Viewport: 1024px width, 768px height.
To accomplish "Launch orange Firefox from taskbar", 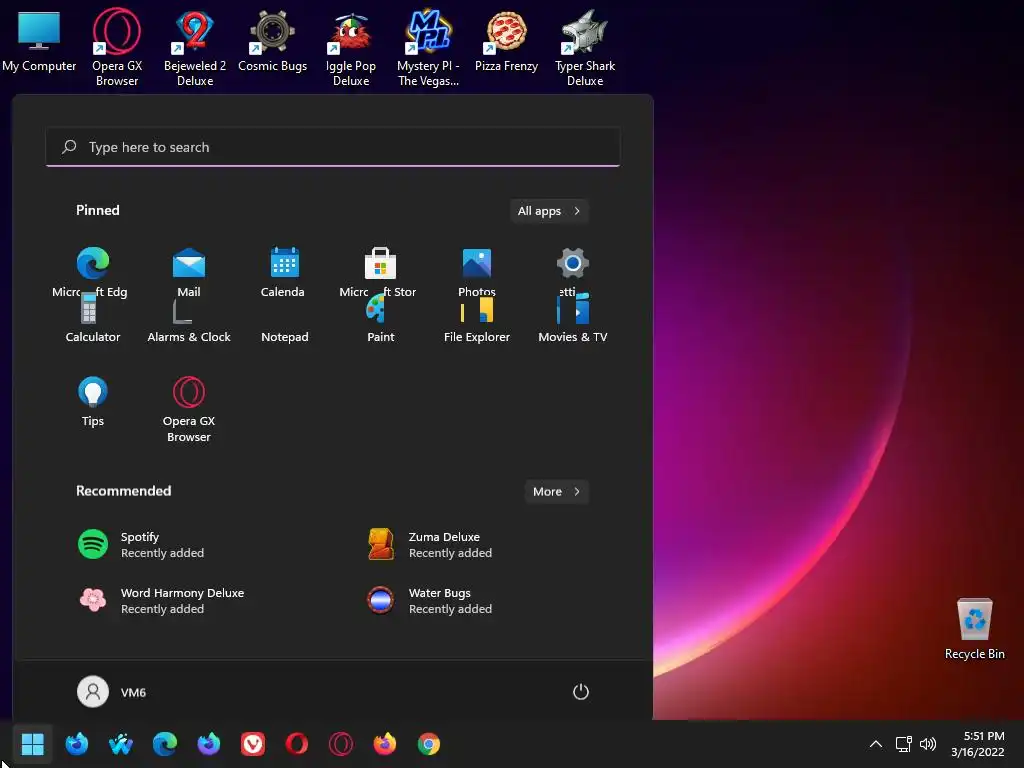I will pos(385,744).
